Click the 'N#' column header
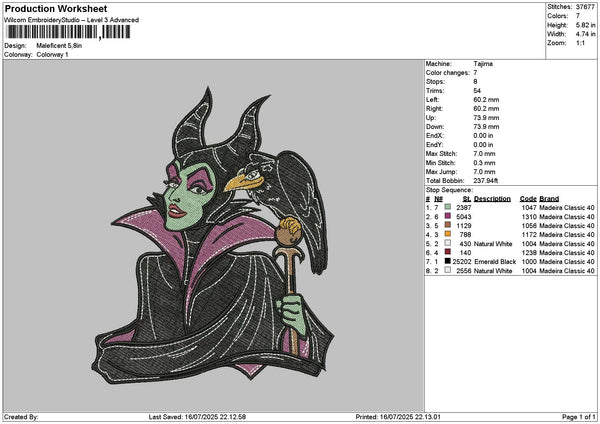Image resolution: width=600 pixels, height=424 pixels. click(439, 199)
